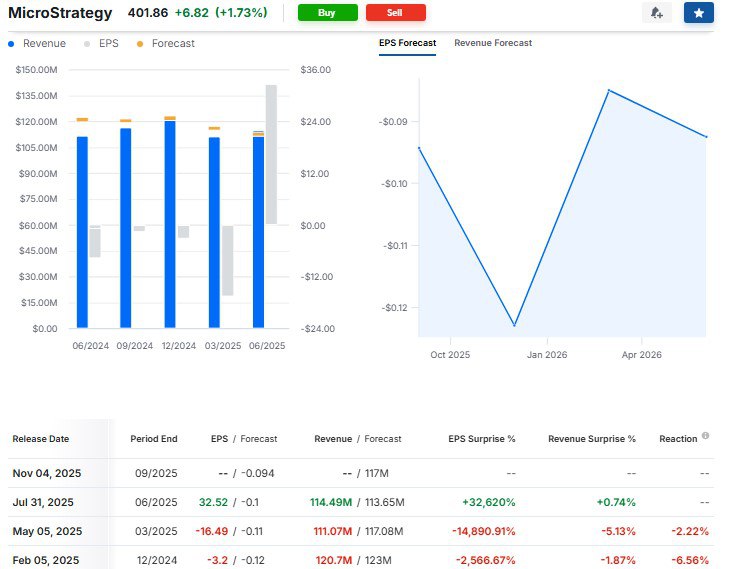Click the 401.86 stock price
This screenshot has width=735, height=569.
[x=148, y=13]
